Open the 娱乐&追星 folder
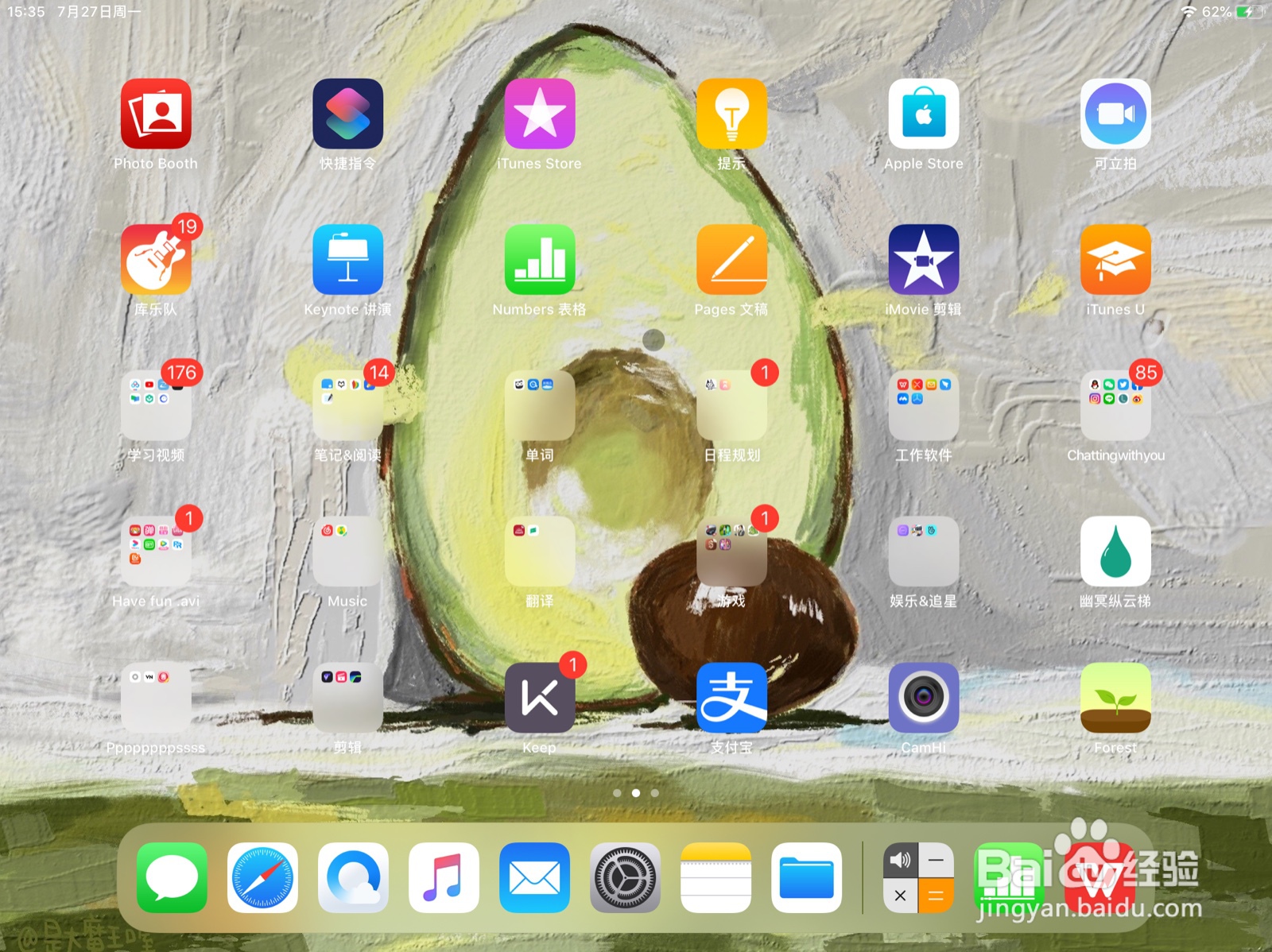The image size is (1272, 952). coord(924,551)
